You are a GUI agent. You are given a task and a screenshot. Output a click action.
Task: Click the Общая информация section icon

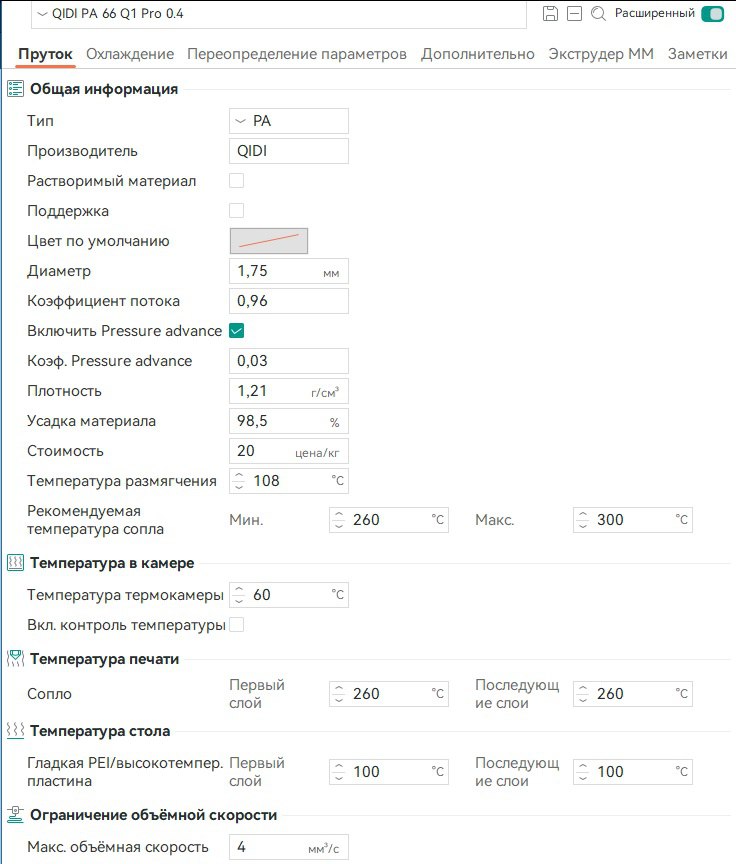(15, 89)
